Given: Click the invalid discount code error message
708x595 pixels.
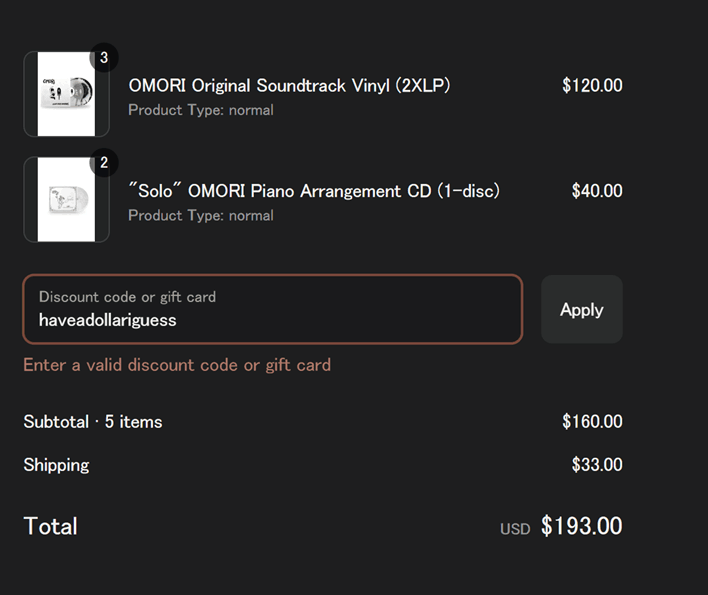Looking at the screenshot, I should (177, 365).
